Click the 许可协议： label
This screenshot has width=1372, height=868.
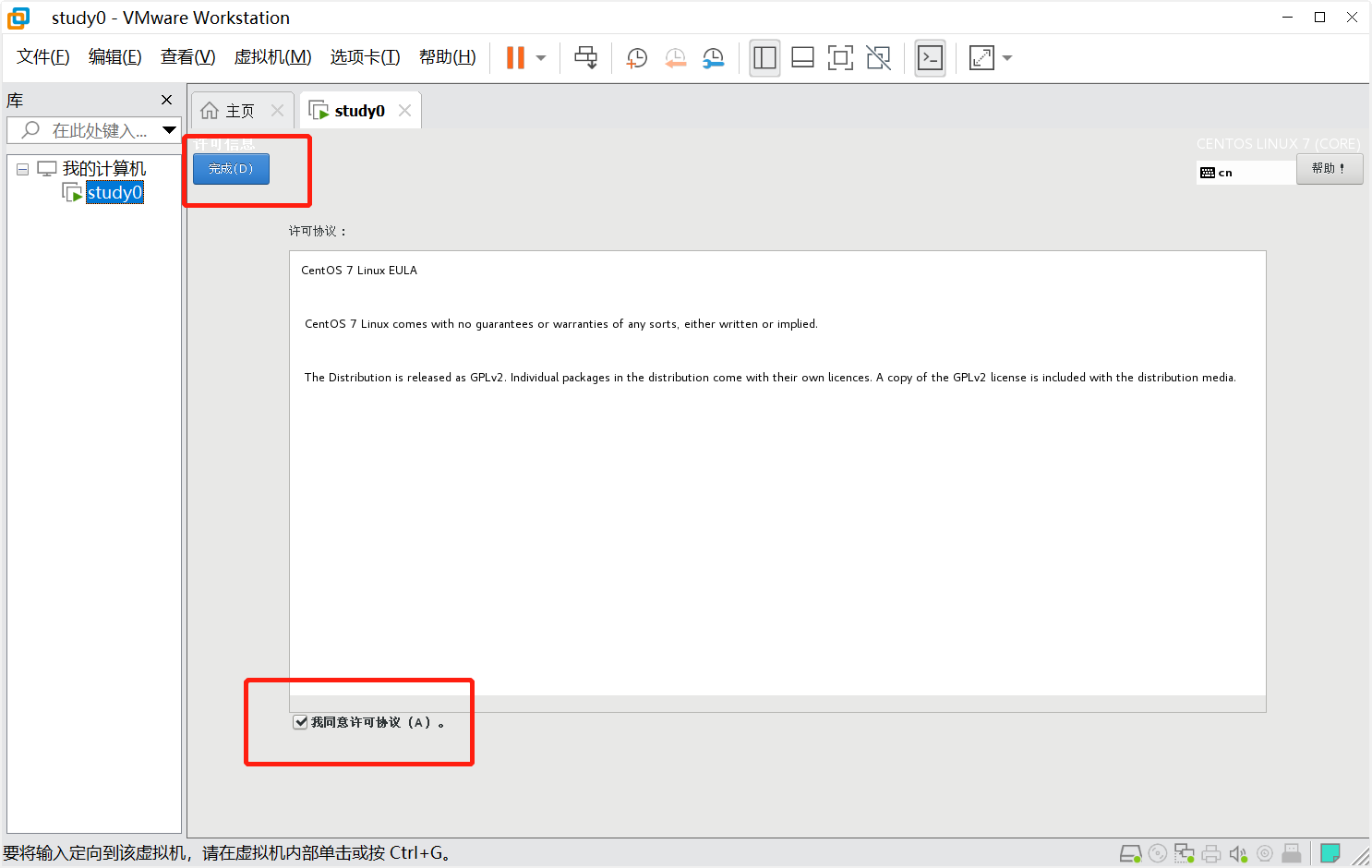click(318, 231)
